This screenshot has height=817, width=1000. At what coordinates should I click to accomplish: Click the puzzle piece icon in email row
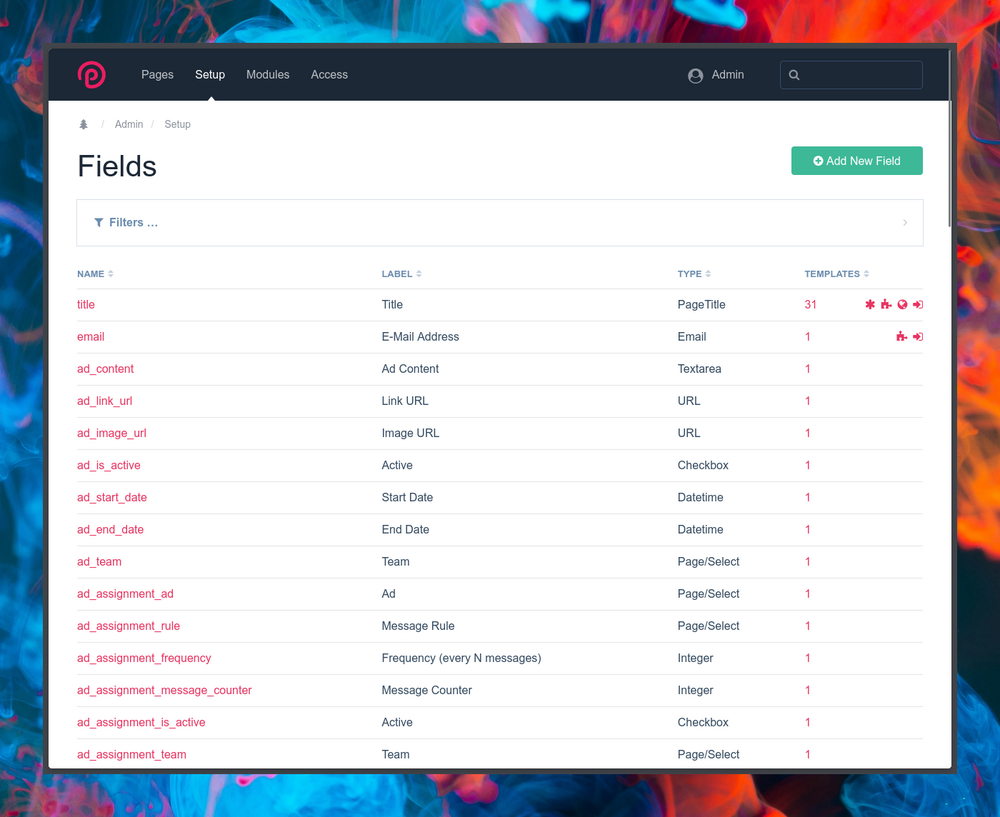pos(902,337)
